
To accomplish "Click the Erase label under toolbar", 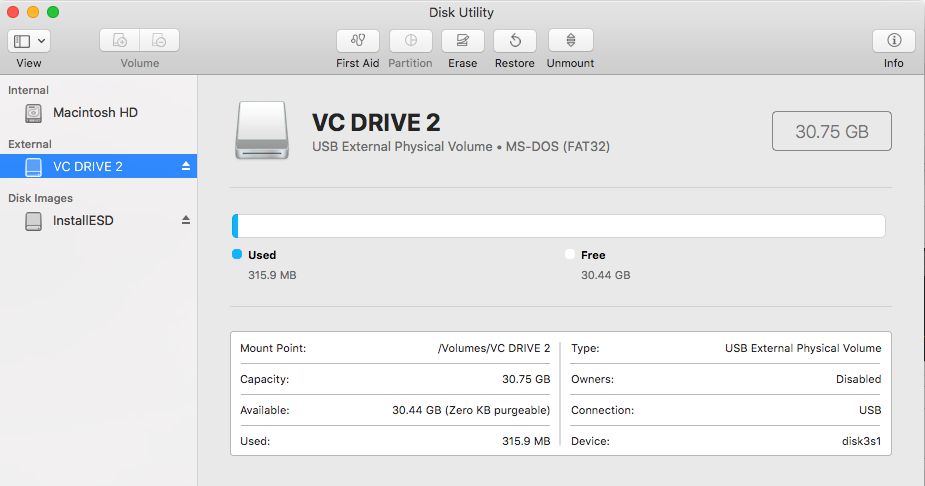I will coord(462,63).
